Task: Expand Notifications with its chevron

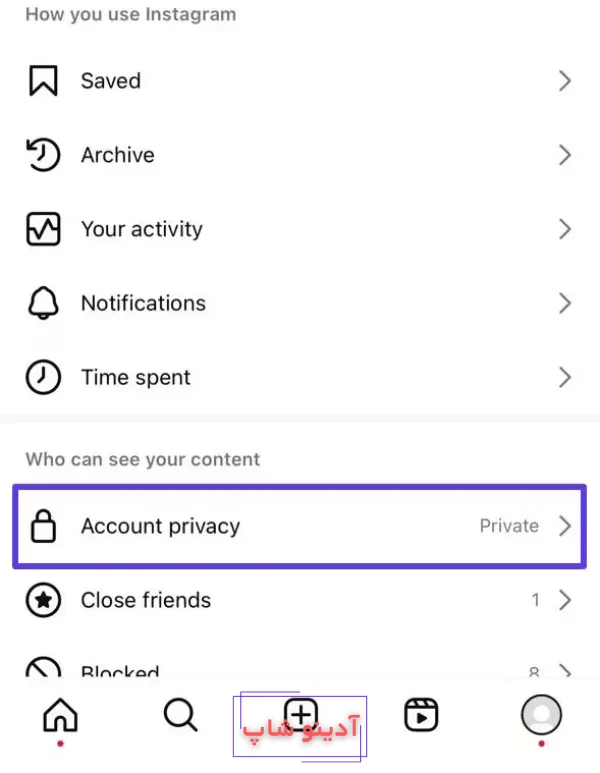Action: click(x=565, y=303)
